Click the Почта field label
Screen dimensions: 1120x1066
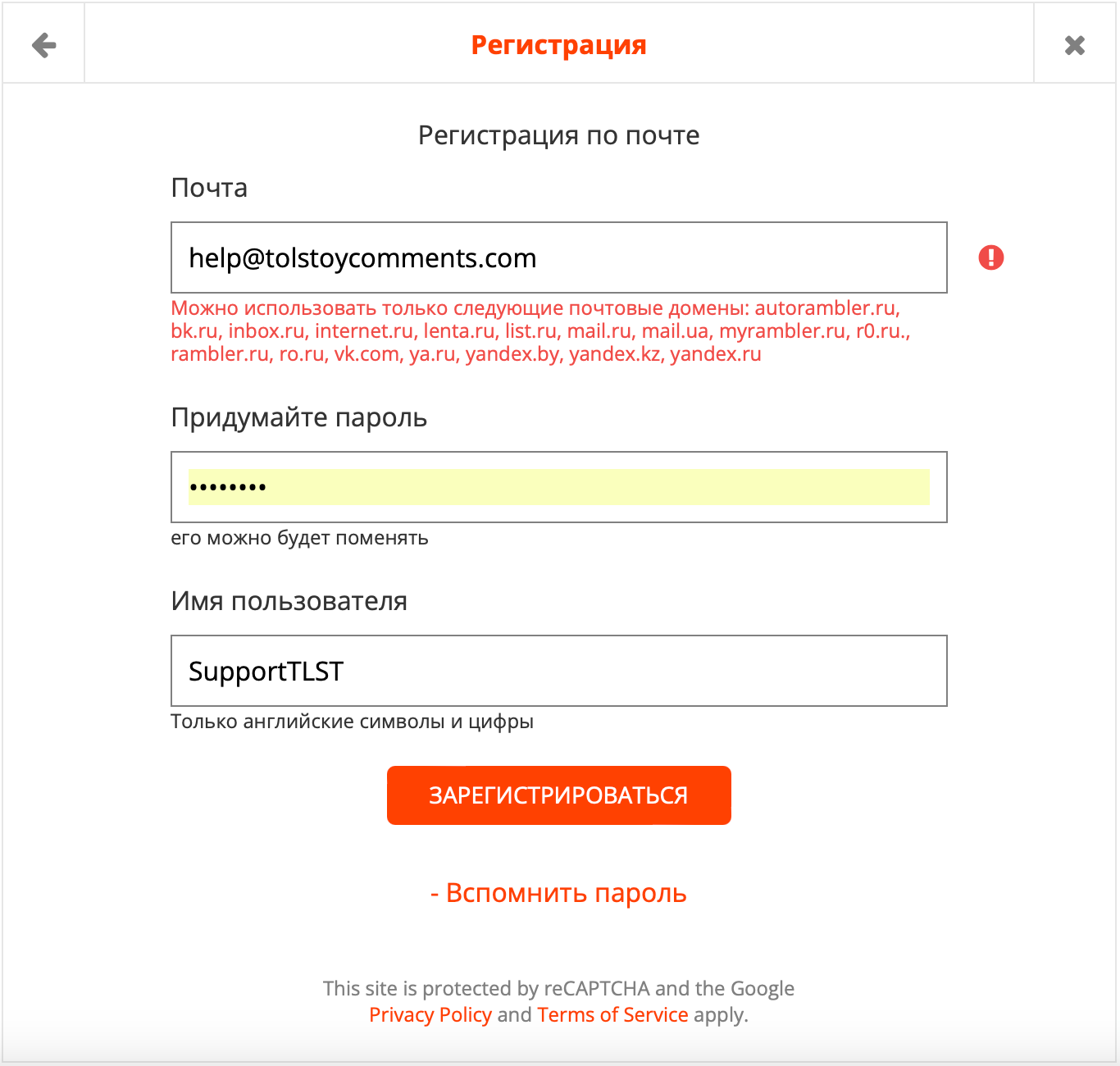[x=209, y=188]
